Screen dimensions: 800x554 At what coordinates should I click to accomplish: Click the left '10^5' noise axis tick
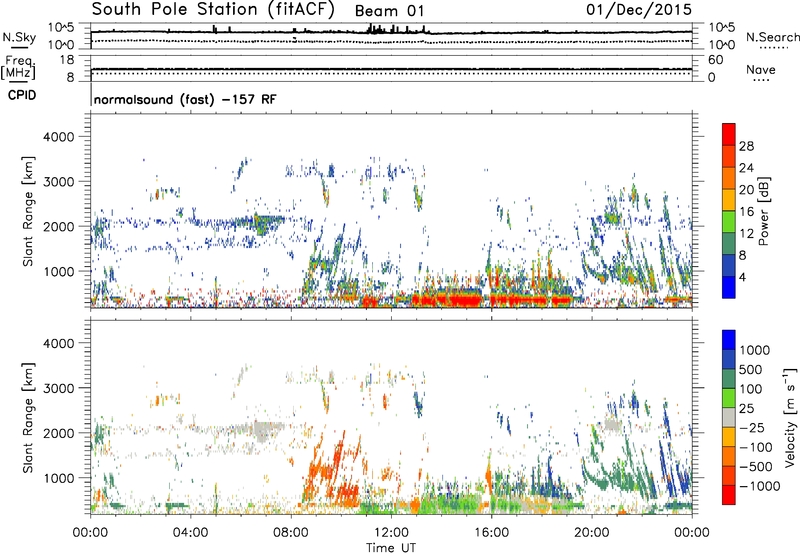point(61,28)
